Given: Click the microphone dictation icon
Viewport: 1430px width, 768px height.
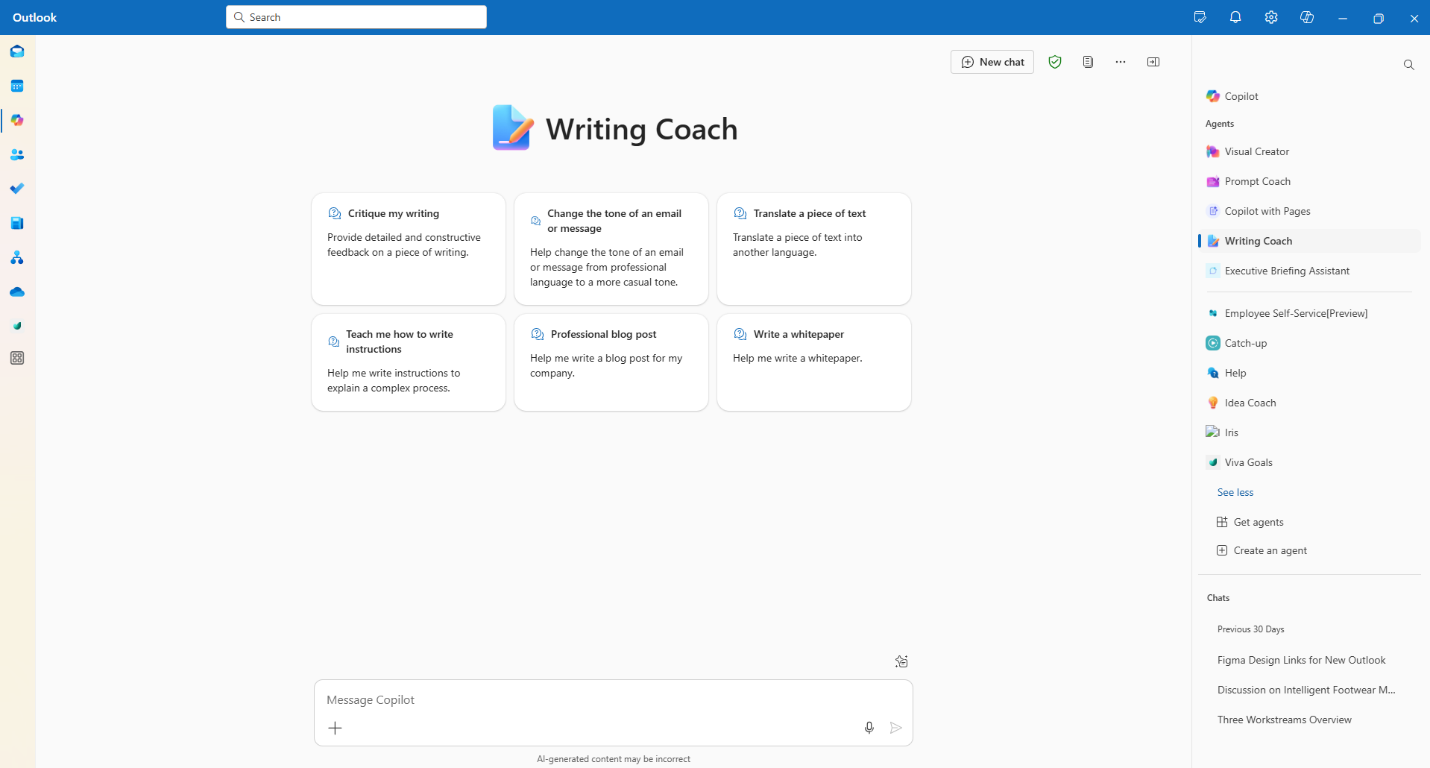Looking at the screenshot, I should pyautogui.click(x=869, y=728).
